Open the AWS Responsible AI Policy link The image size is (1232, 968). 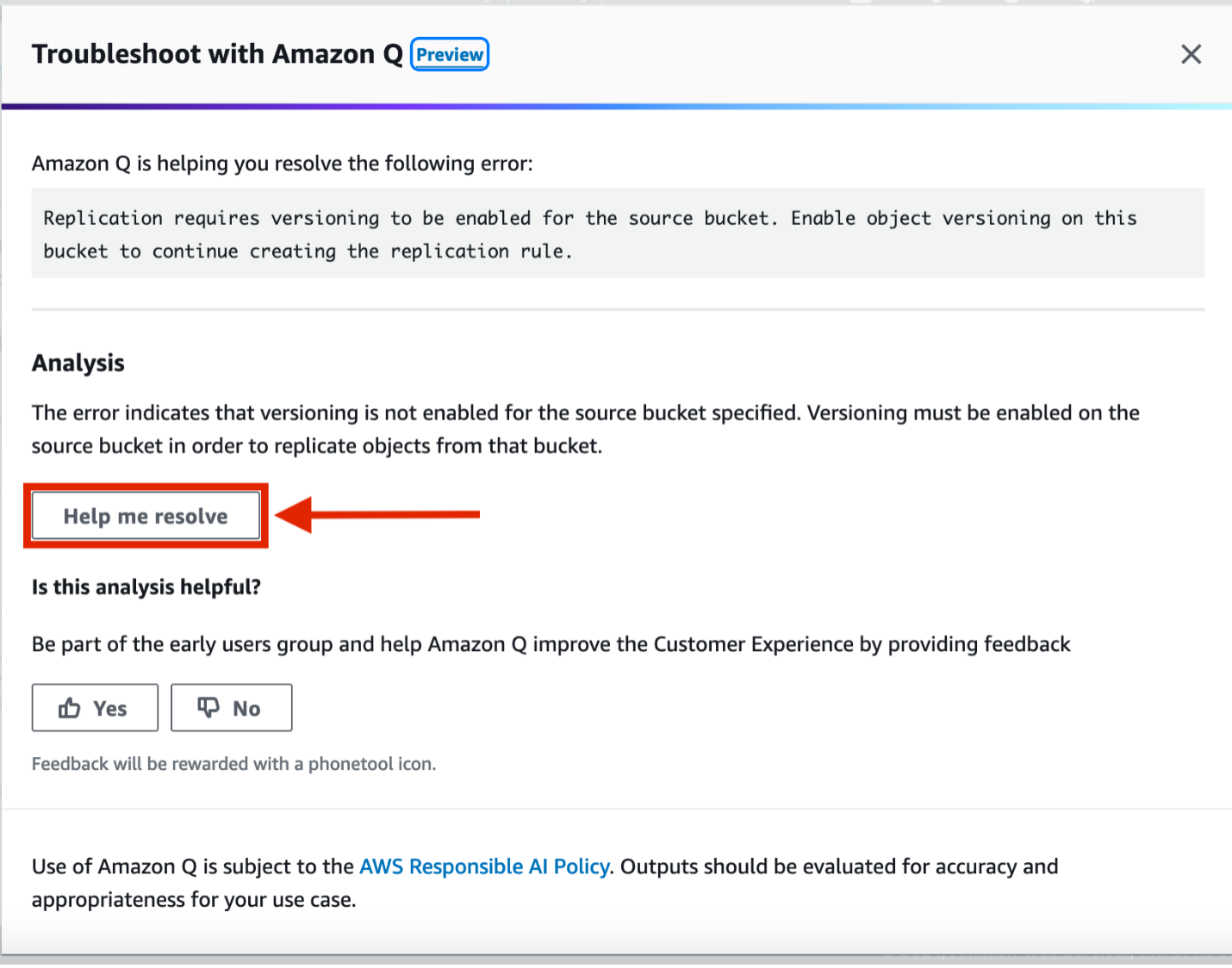tap(483, 866)
